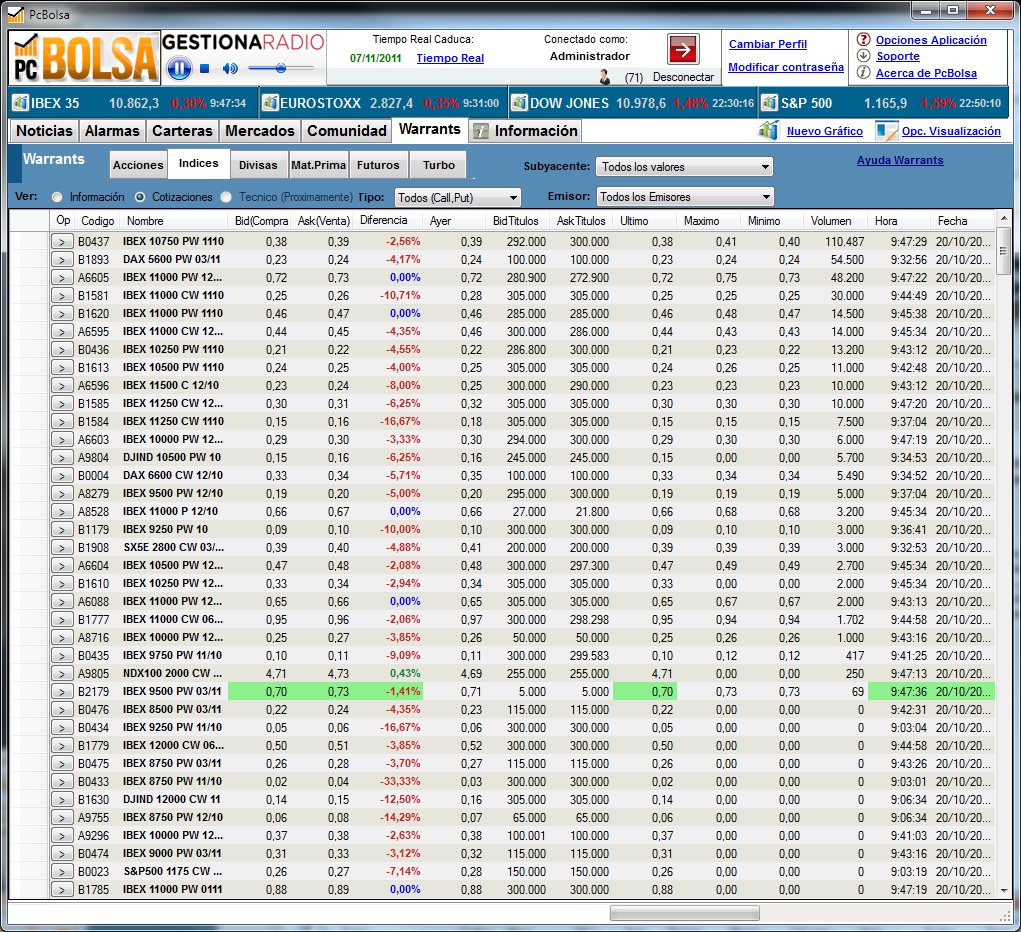Image resolution: width=1021 pixels, height=932 pixels.
Task: Open the Información main tab
Action: [x=525, y=131]
